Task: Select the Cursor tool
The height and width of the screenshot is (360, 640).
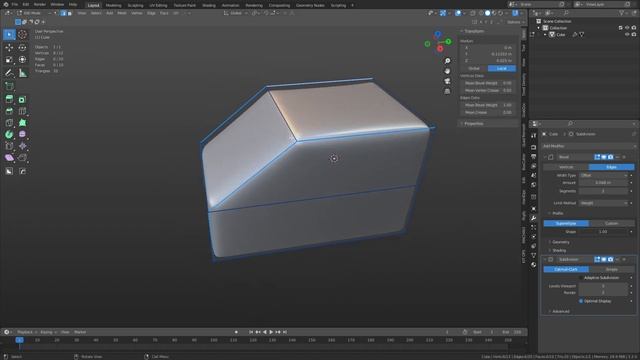Action: pyautogui.click(x=22, y=35)
